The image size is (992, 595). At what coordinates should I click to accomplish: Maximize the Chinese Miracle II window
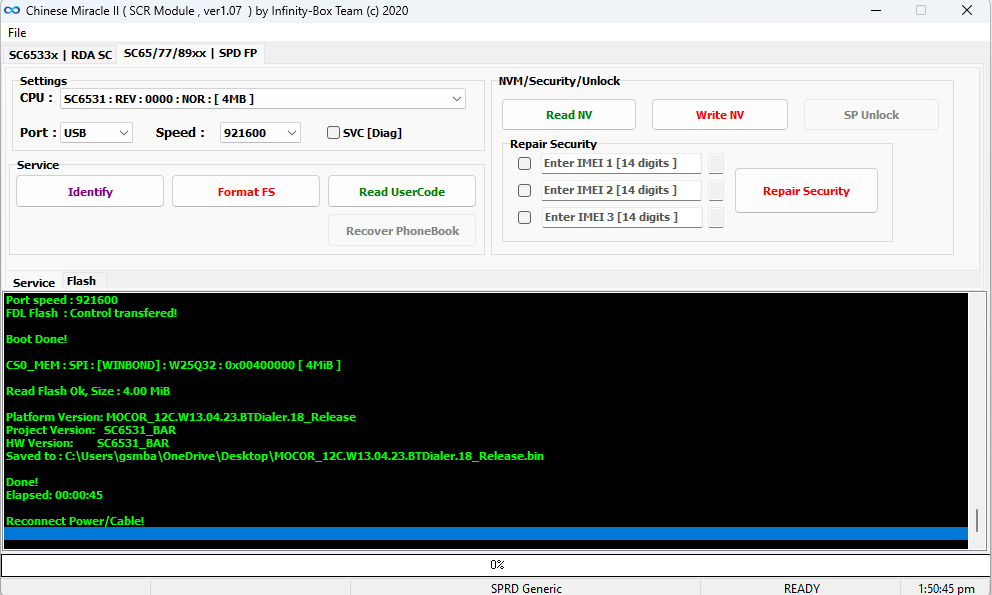pos(921,10)
